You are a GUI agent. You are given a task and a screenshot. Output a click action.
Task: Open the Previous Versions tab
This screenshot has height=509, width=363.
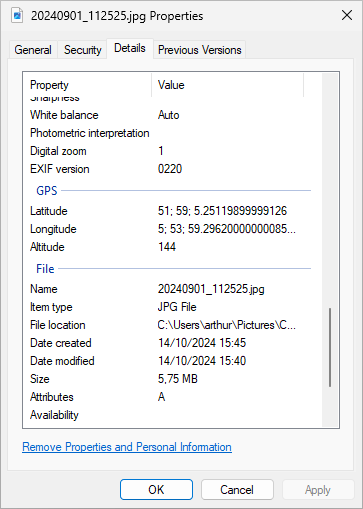point(199,50)
